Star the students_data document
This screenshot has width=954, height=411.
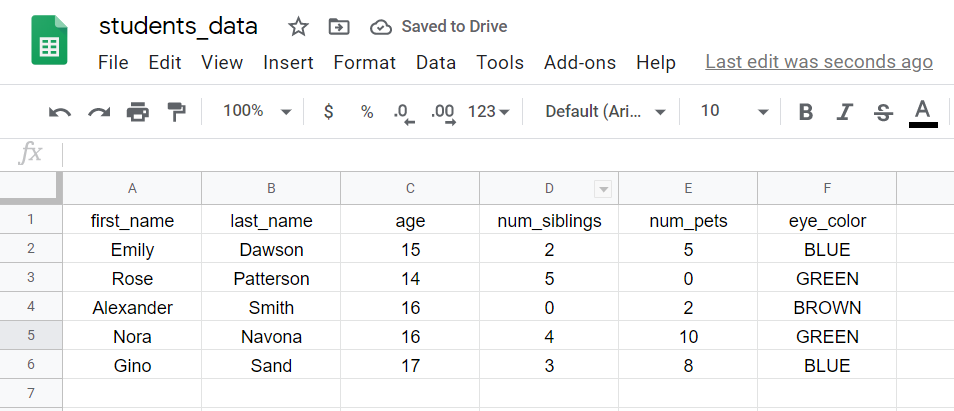coord(298,27)
